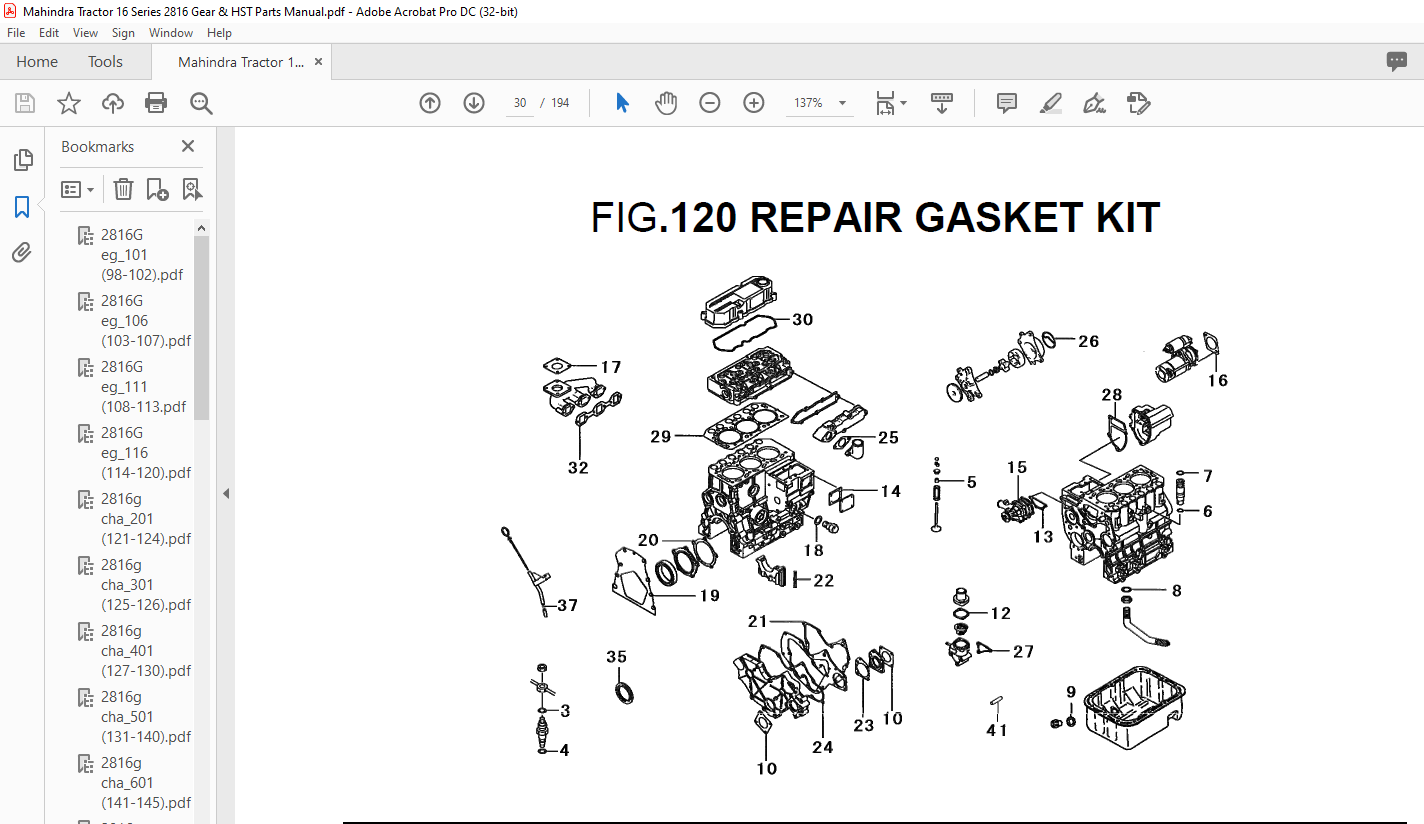Go to the previous page

click(x=430, y=103)
